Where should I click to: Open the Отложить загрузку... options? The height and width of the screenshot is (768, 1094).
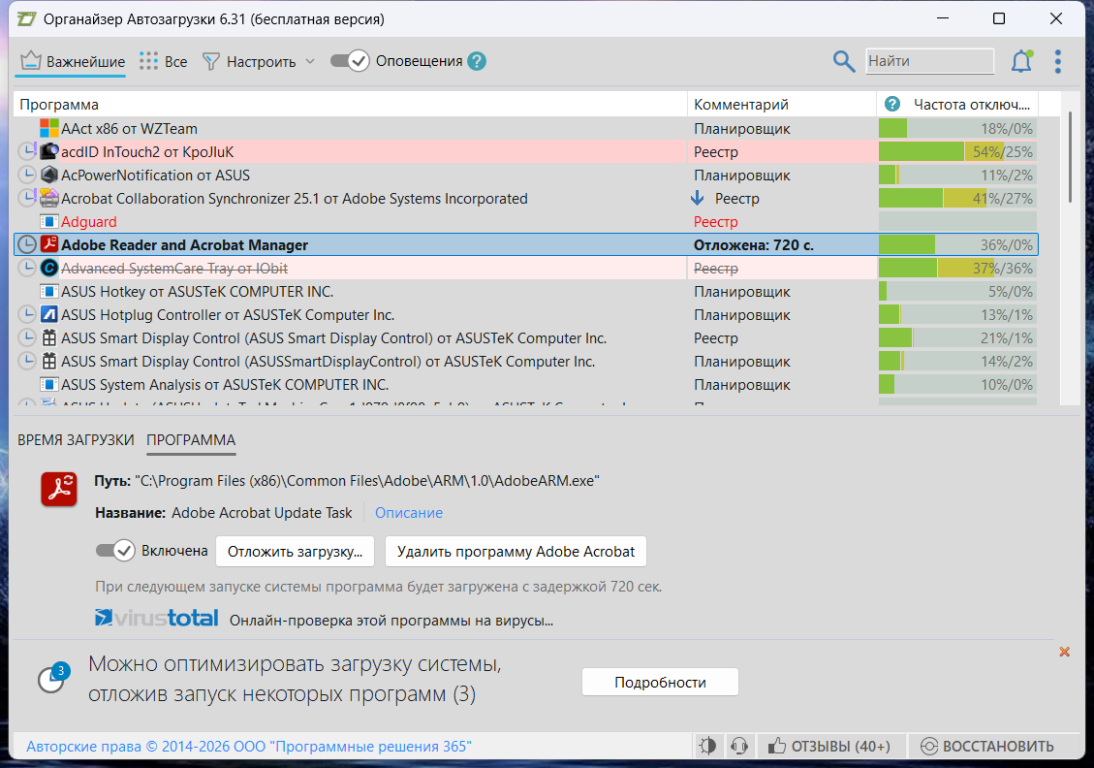[x=295, y=551]
